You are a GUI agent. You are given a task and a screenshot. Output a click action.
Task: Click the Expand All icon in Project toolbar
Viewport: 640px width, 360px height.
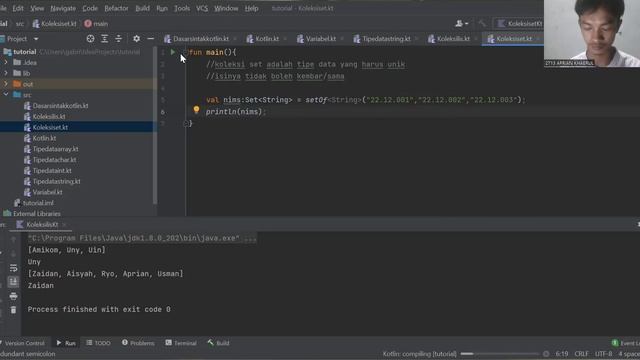tap(104, 38)
